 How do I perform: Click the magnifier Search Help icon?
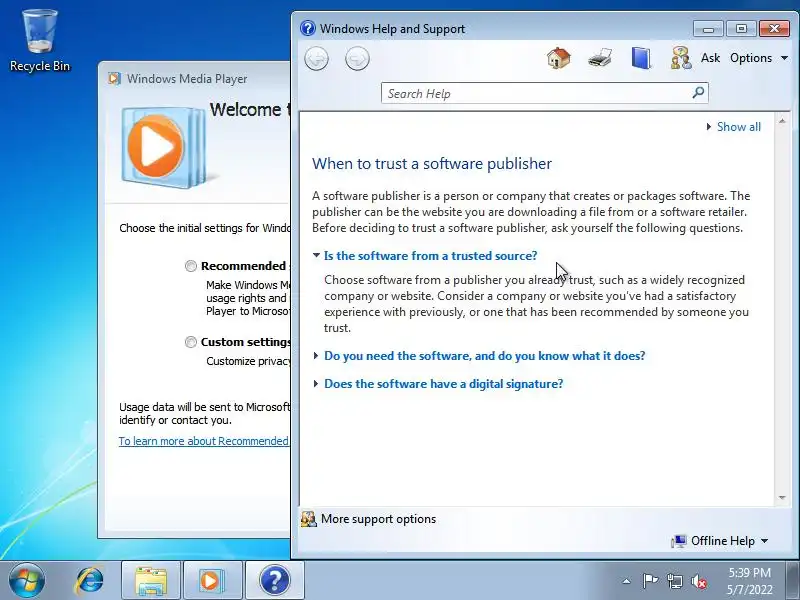click(698, 93)
